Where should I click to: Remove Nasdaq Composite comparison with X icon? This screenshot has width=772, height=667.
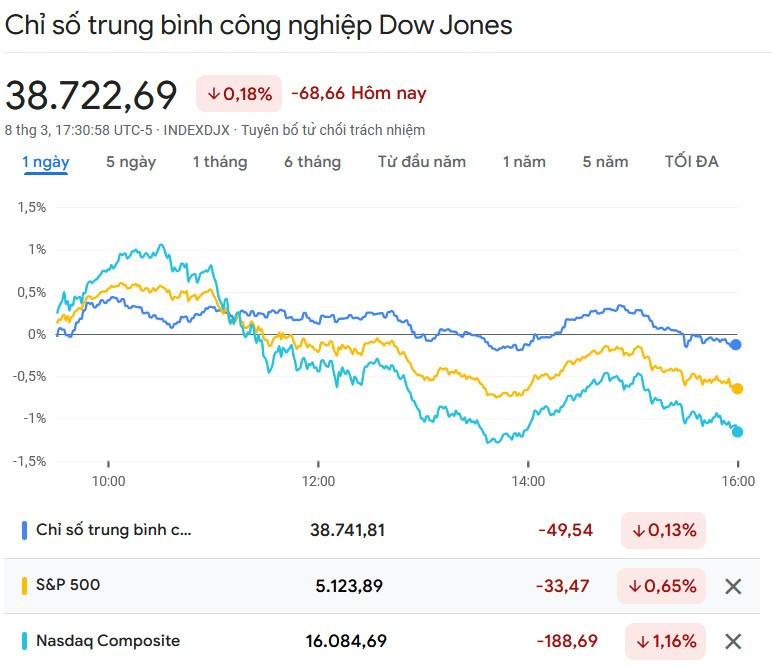(733, 641)
